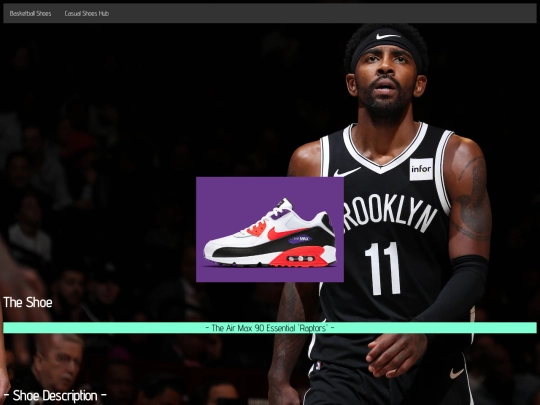The height and width of the screenshot is (405, 540).
Task: Click the Air Max 90 shoe image
Action: tap(270, 229)
